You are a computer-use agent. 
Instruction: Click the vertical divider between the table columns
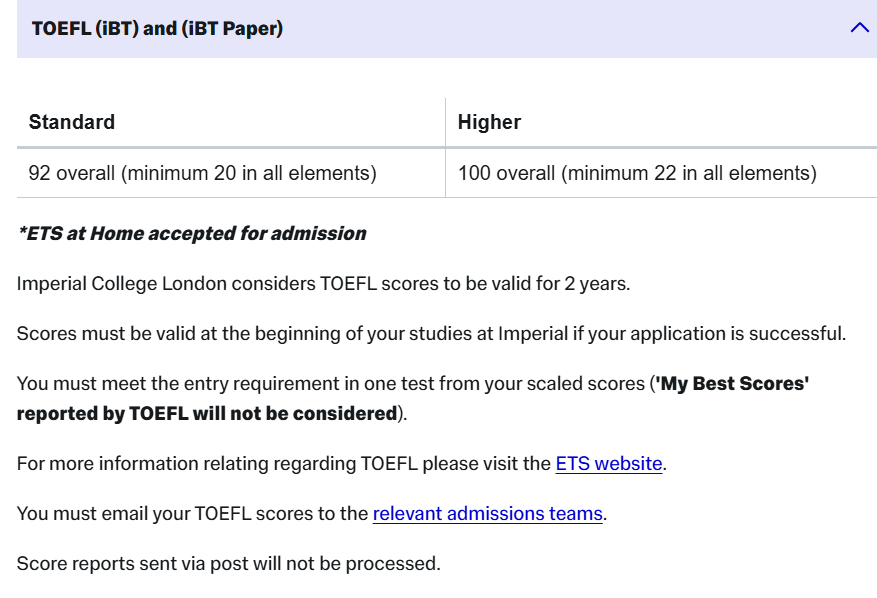point(445,148)
